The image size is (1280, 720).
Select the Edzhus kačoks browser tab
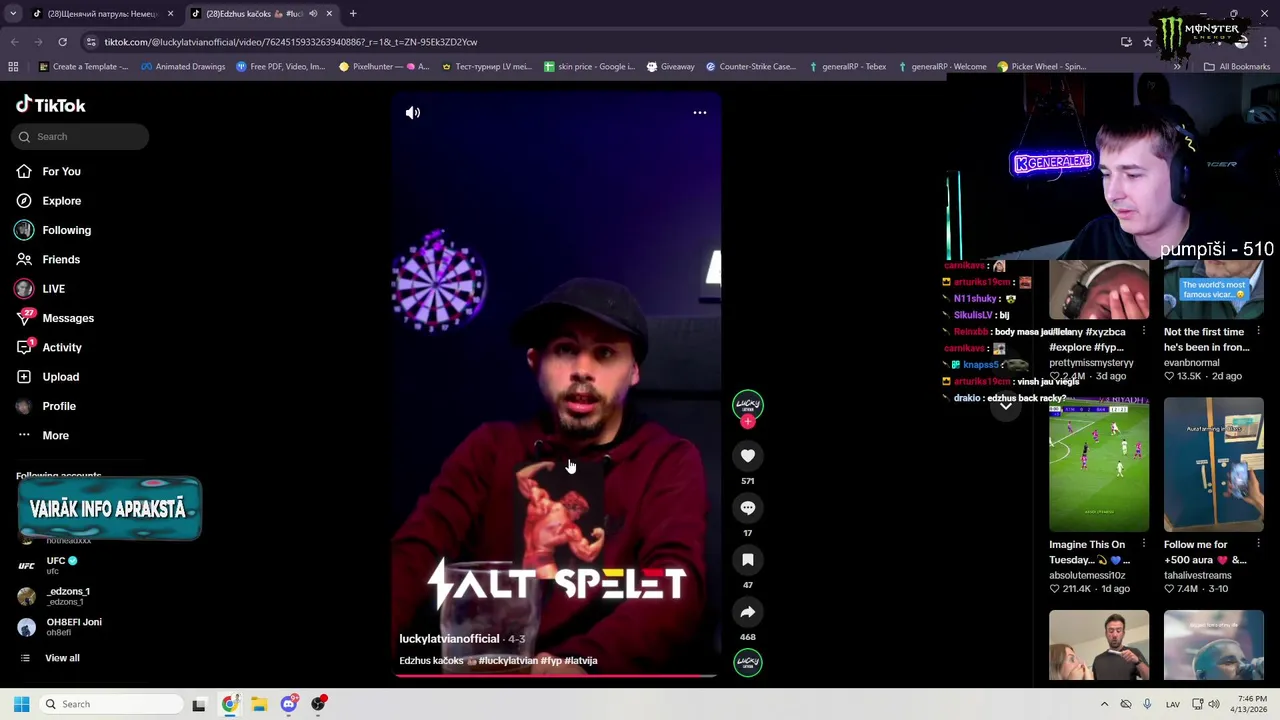[262, 14]
